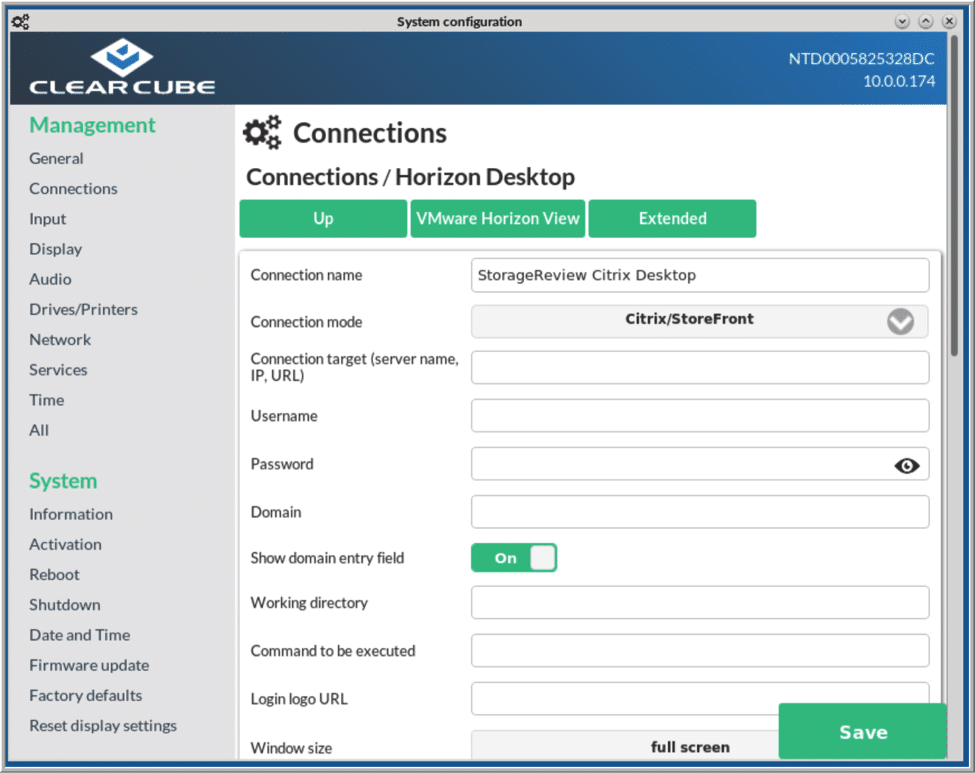Go to Network settings

coord(60,340)
